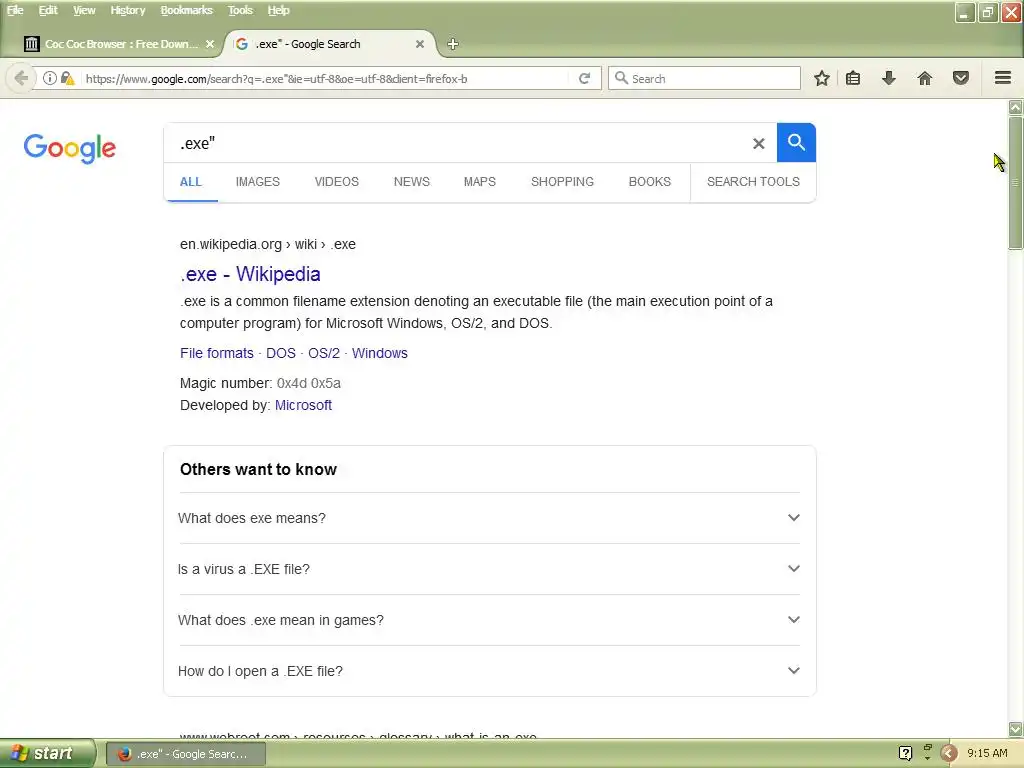Follow the OS/2 link

point(324,353)
